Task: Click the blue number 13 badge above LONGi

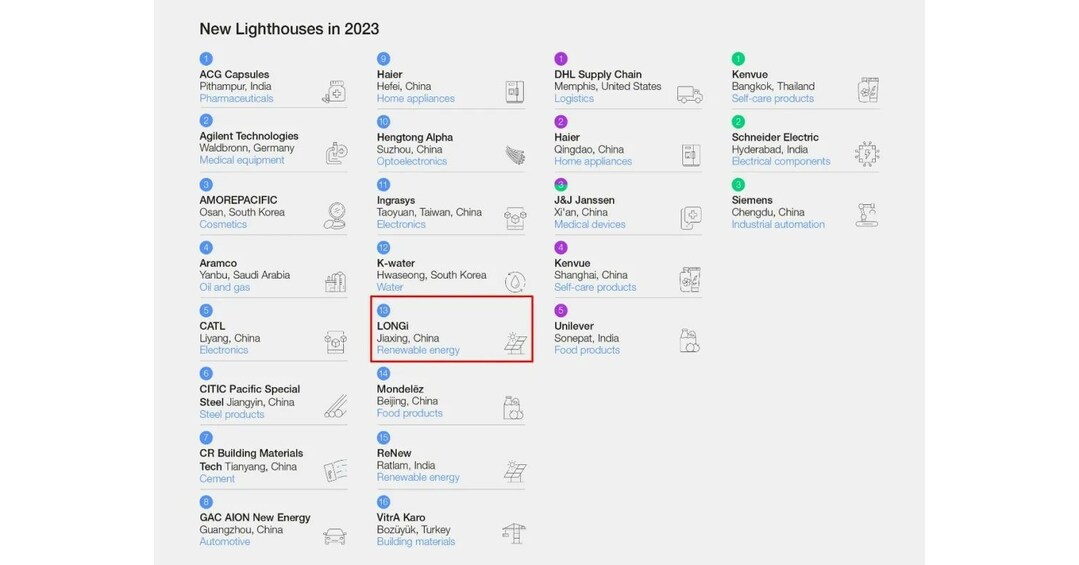Action: click(x=383, y=311)
